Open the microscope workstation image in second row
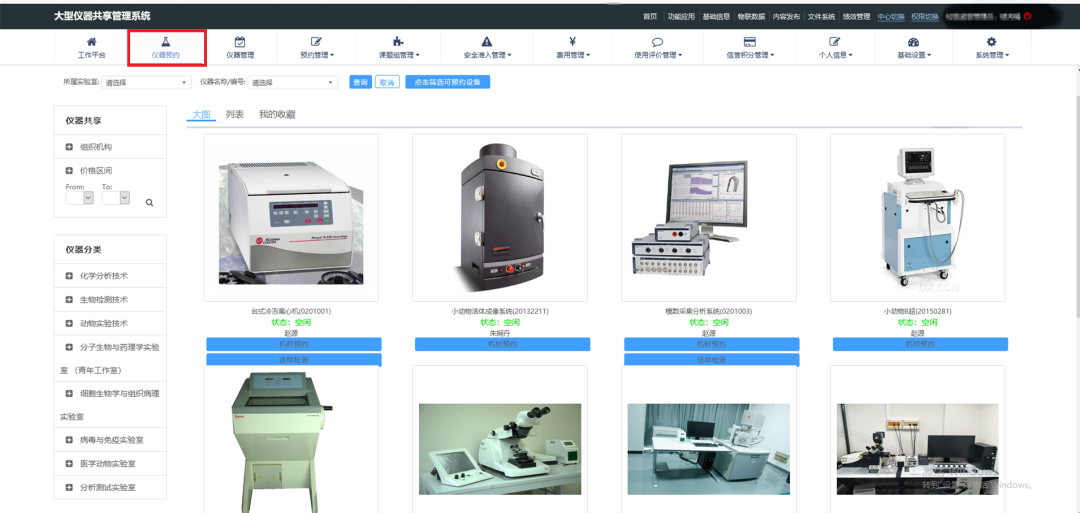The width and height of the screenshot is (1080, 513). pyautogui.click(x=500, y=449)
